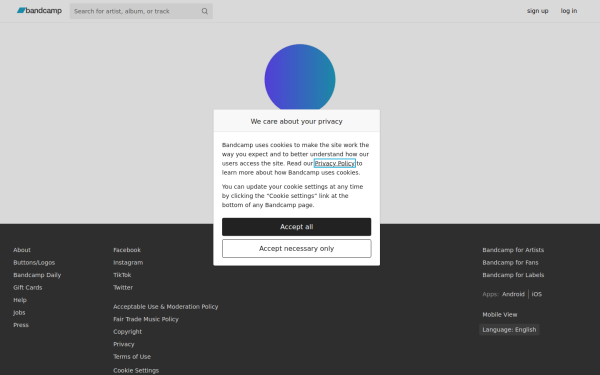This screenshot has height=375, width=600.
Task: Click the search magnifier icon
Action: pyautogui.click(x=205, y=11)
